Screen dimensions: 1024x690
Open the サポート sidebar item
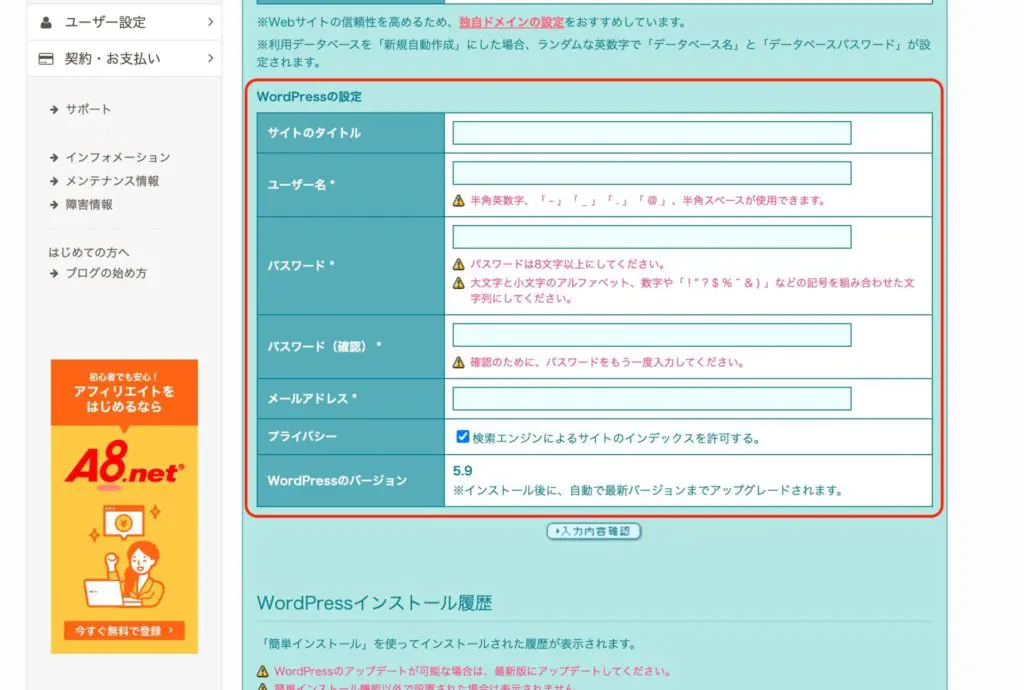point(88,110)
